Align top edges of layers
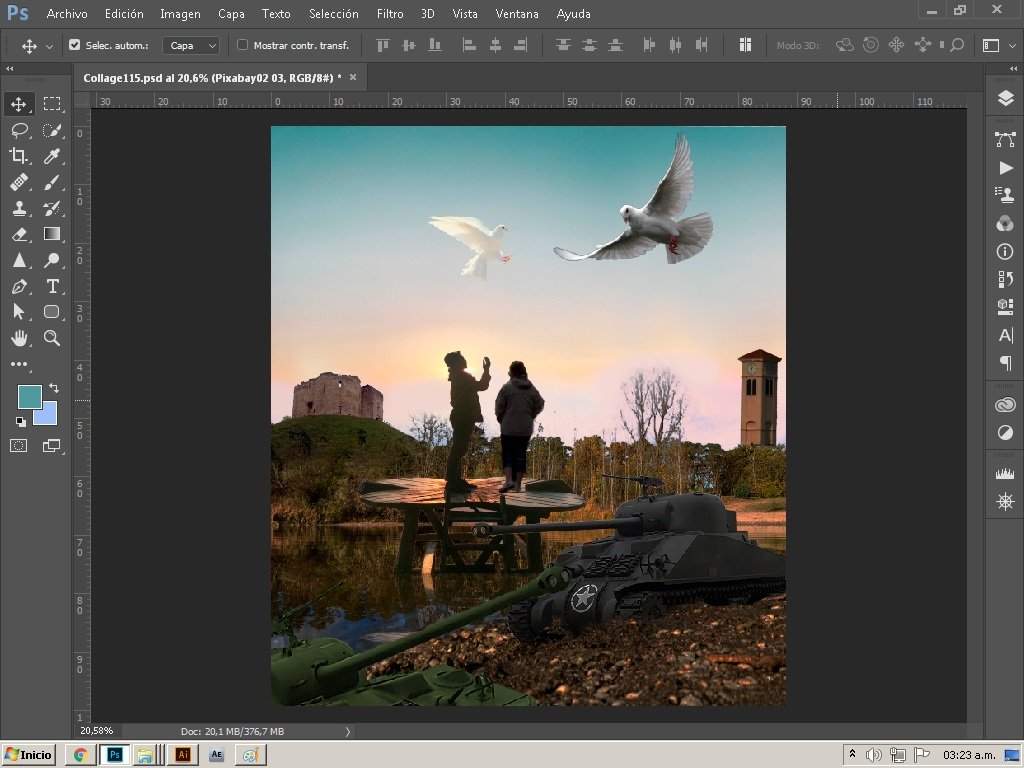The image size is (1024, 768). pyautogui.click(x=383, y=45)
